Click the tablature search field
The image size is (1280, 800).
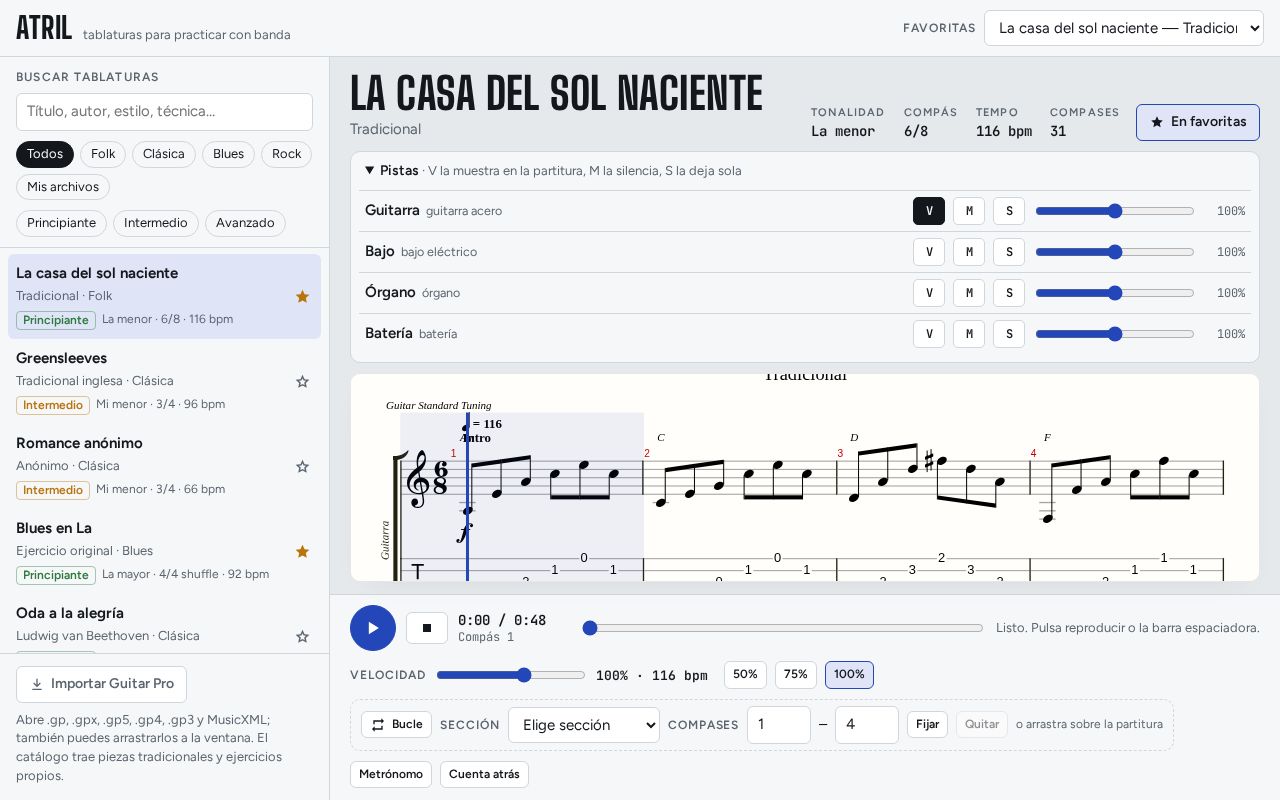pos(164,112)
